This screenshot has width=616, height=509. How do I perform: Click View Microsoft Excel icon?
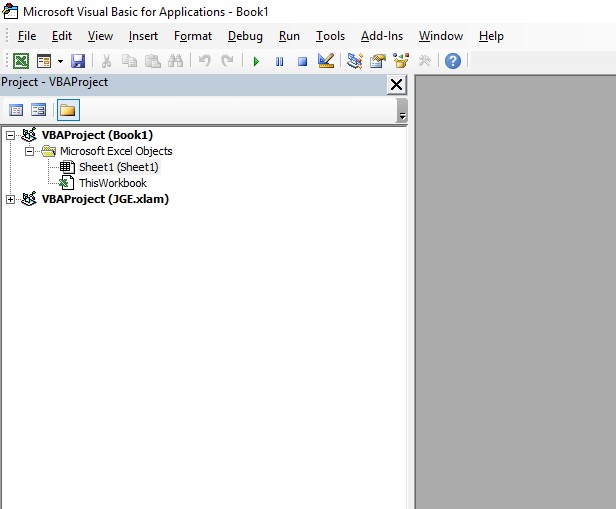pyautogui.click(x=21, y=61)
